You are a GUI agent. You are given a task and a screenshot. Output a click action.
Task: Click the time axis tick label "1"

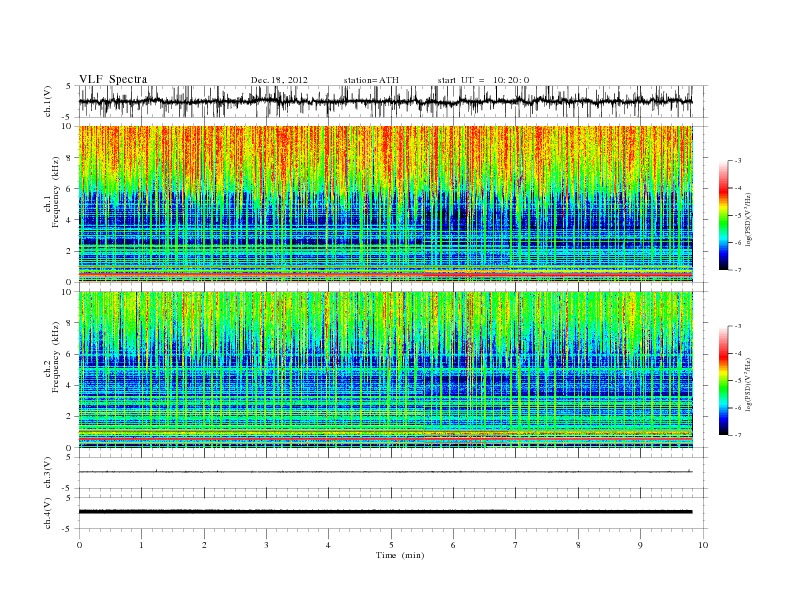tap(141, 545)
